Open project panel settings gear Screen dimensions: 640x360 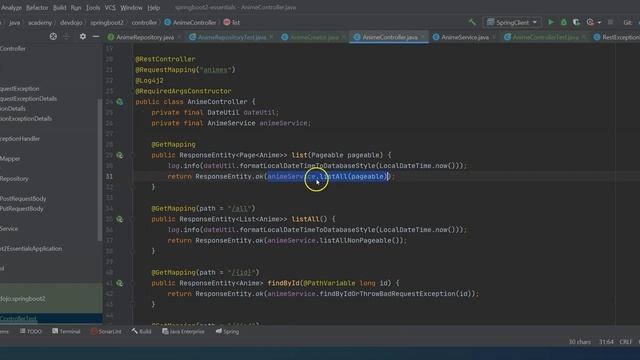[x=82, y=36]
